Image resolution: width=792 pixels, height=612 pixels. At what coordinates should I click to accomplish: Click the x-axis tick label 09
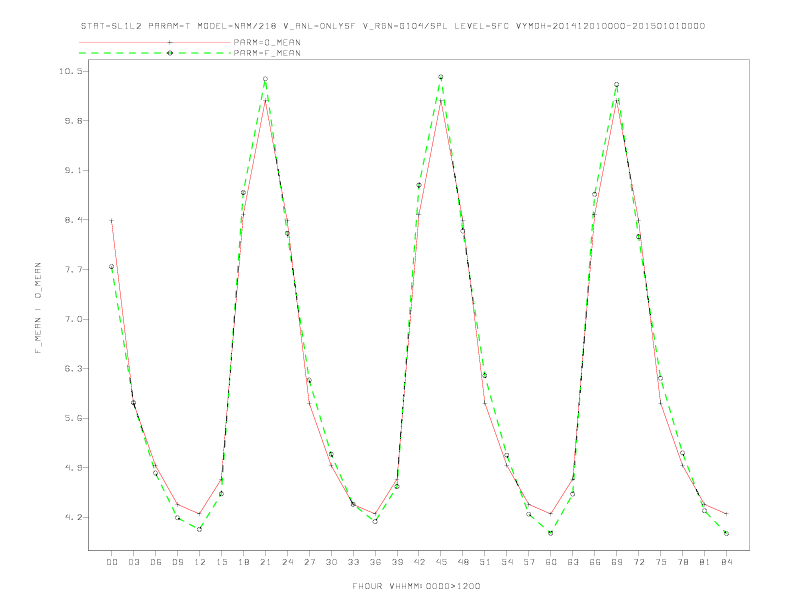click(x=177, y=562)
